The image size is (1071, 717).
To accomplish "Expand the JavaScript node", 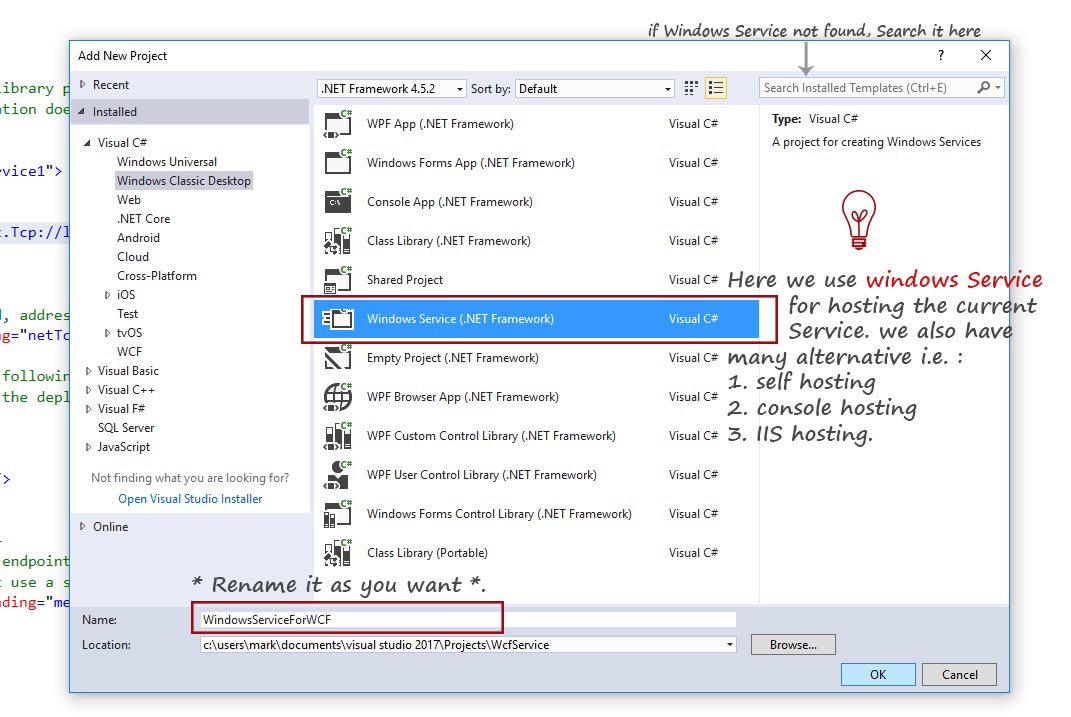I will coord(88,447).
